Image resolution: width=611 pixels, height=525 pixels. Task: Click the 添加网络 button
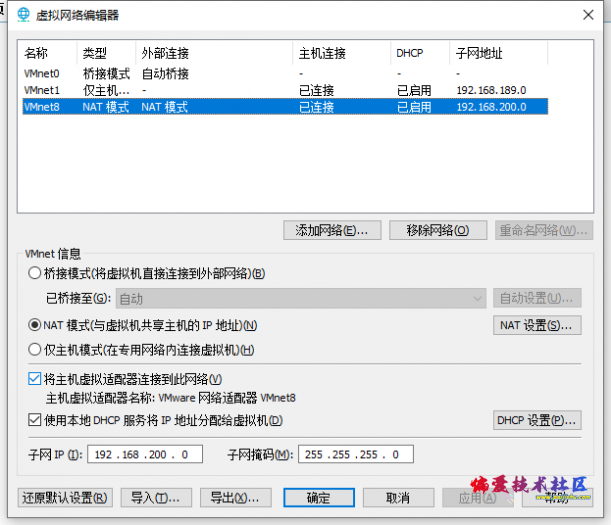[332, 230]
